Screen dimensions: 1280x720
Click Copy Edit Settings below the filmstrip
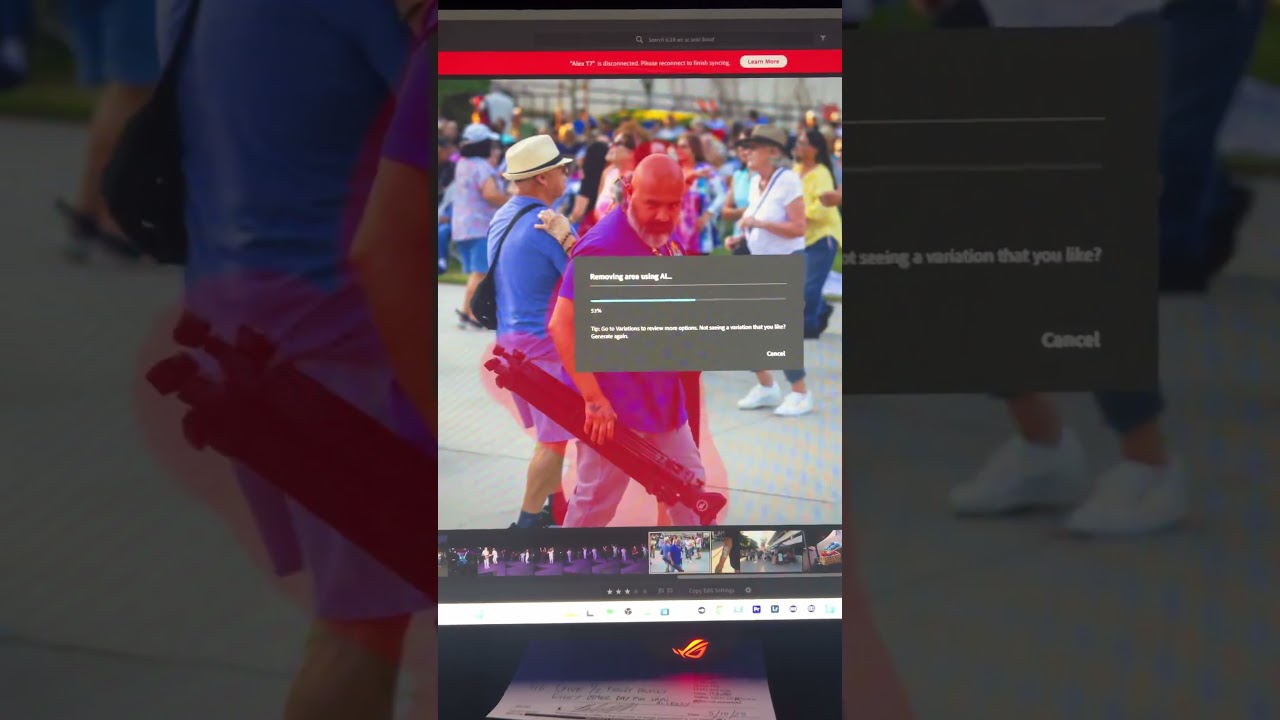click(712, 591)
